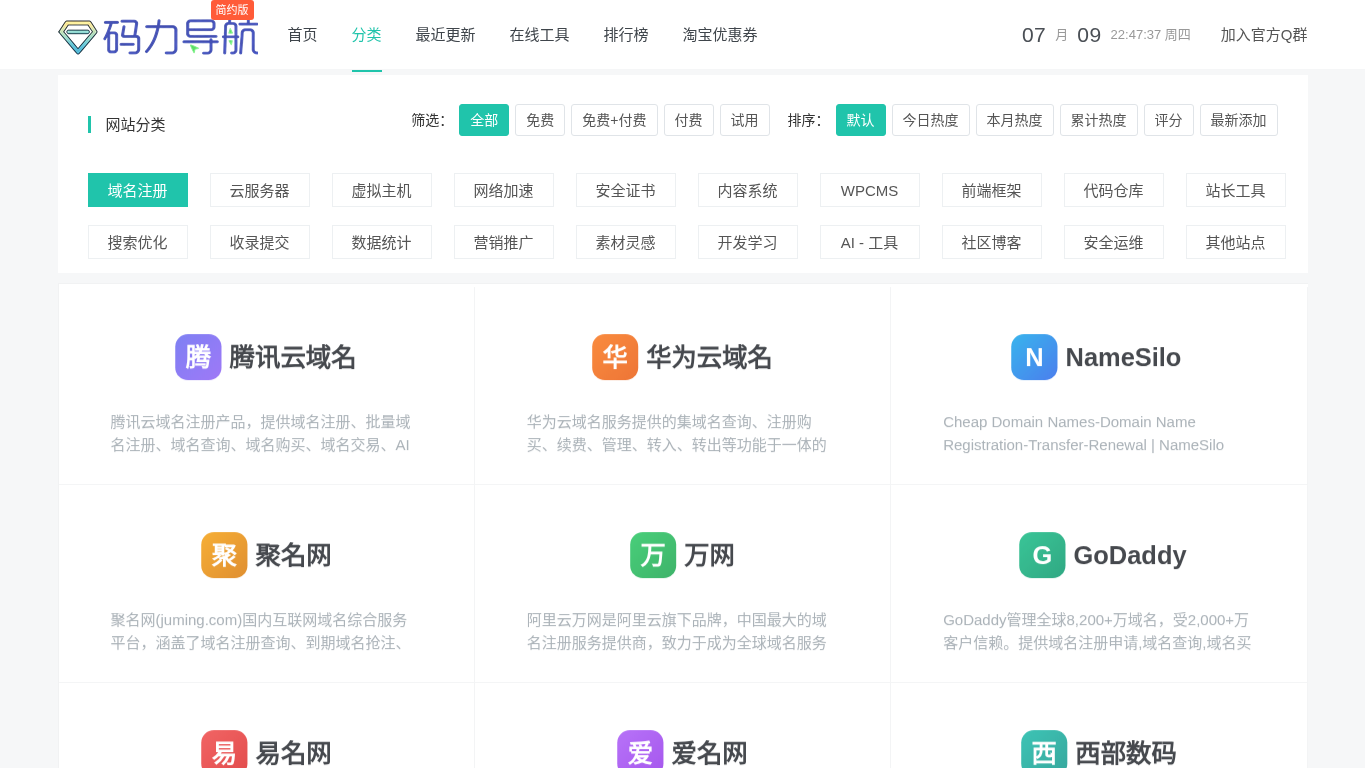Select the 安全运维 category
The image size is (1365, 768).
point(1114,242)
